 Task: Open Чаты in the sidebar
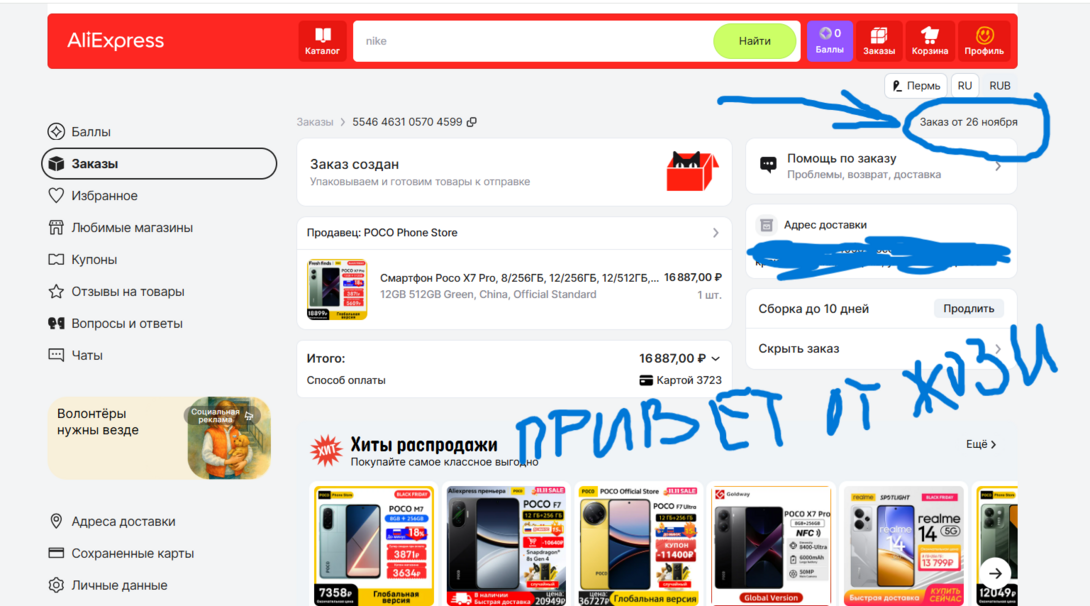86,355
